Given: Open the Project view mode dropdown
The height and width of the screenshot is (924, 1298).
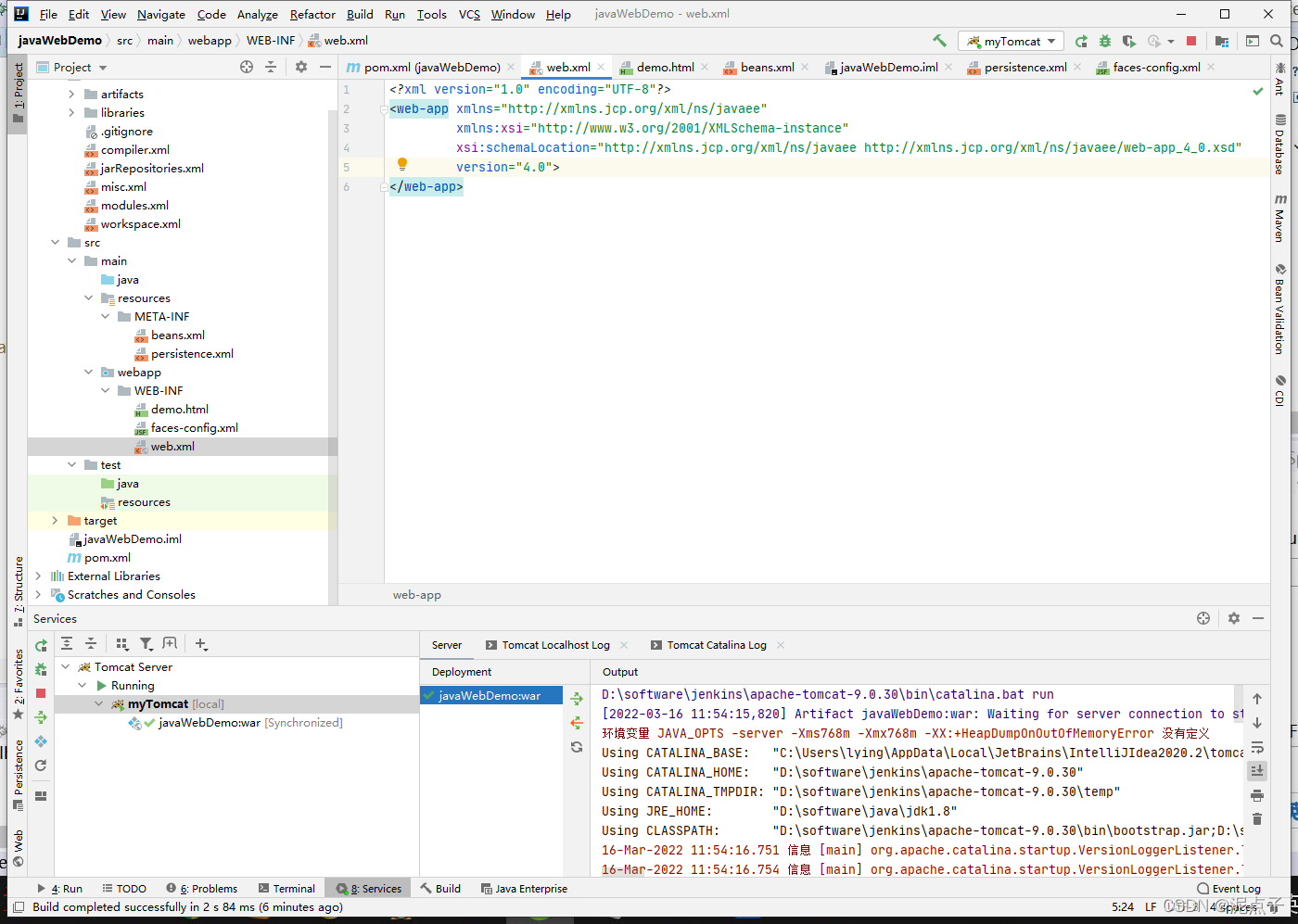Looking at the screenshot, I should tap(72, 67).
